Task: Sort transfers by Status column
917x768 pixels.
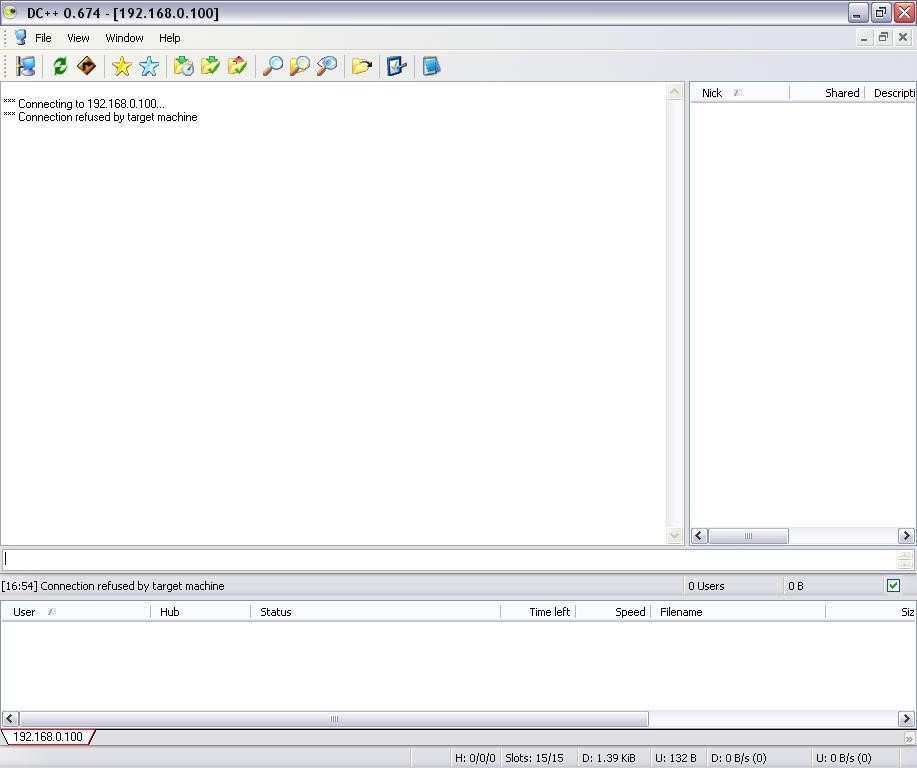Action: [x=375, y=612]
